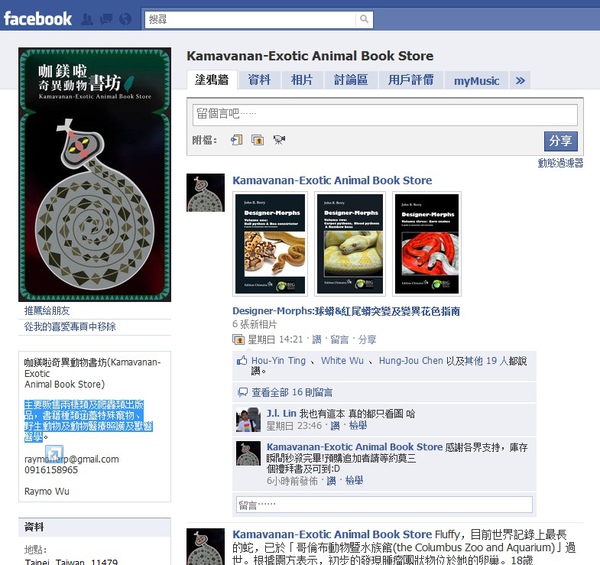Expand more tabs with double-arrow
The image size is (600, 565).
click(520, 80)
